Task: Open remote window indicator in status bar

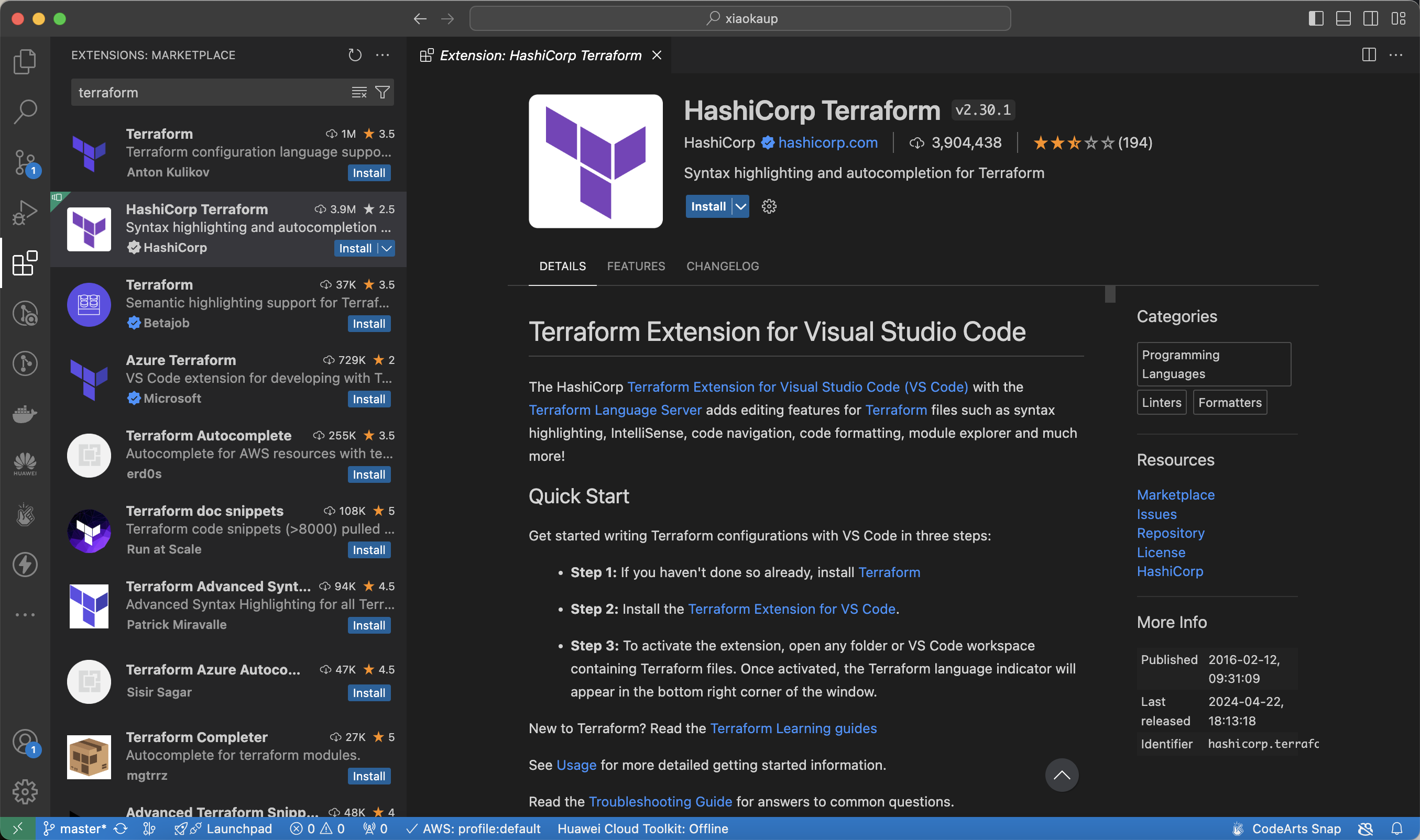Action: (17, 828)
